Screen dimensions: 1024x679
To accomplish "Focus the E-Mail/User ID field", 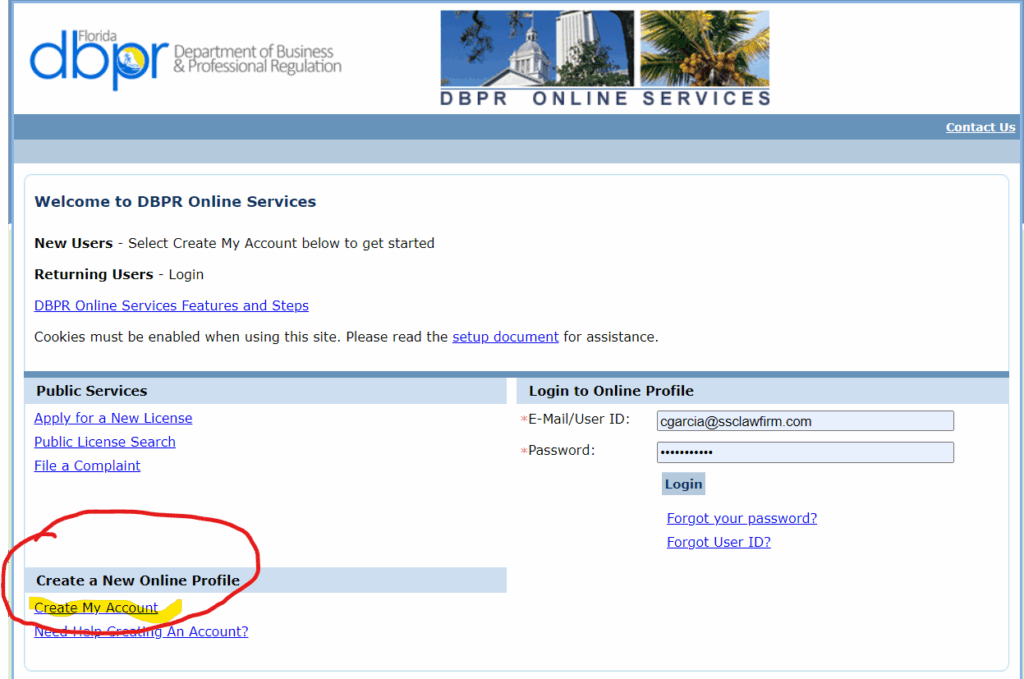I will [x=805, y=421].
